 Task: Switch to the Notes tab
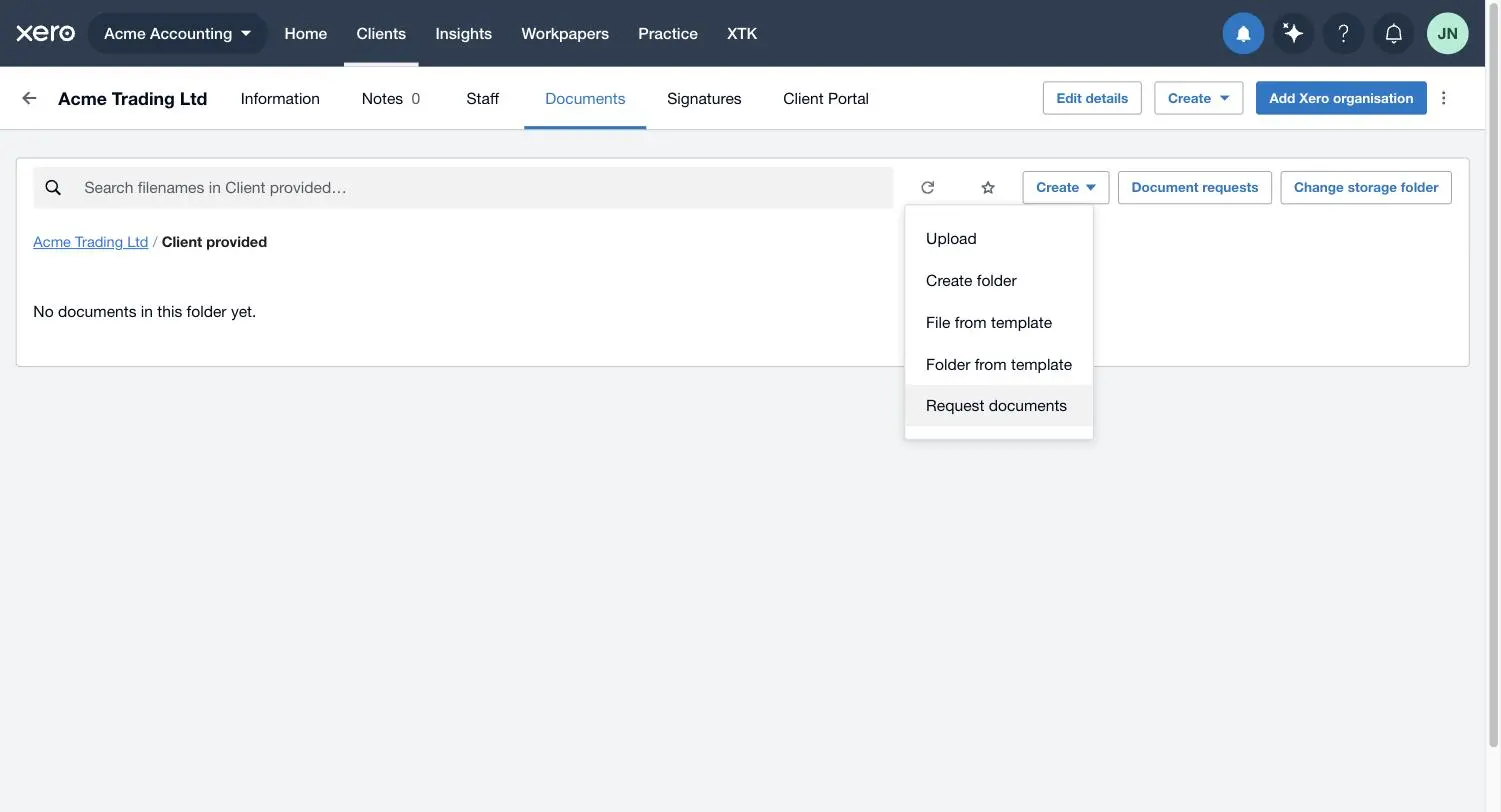pyautogui.click(x=391, y=98)
